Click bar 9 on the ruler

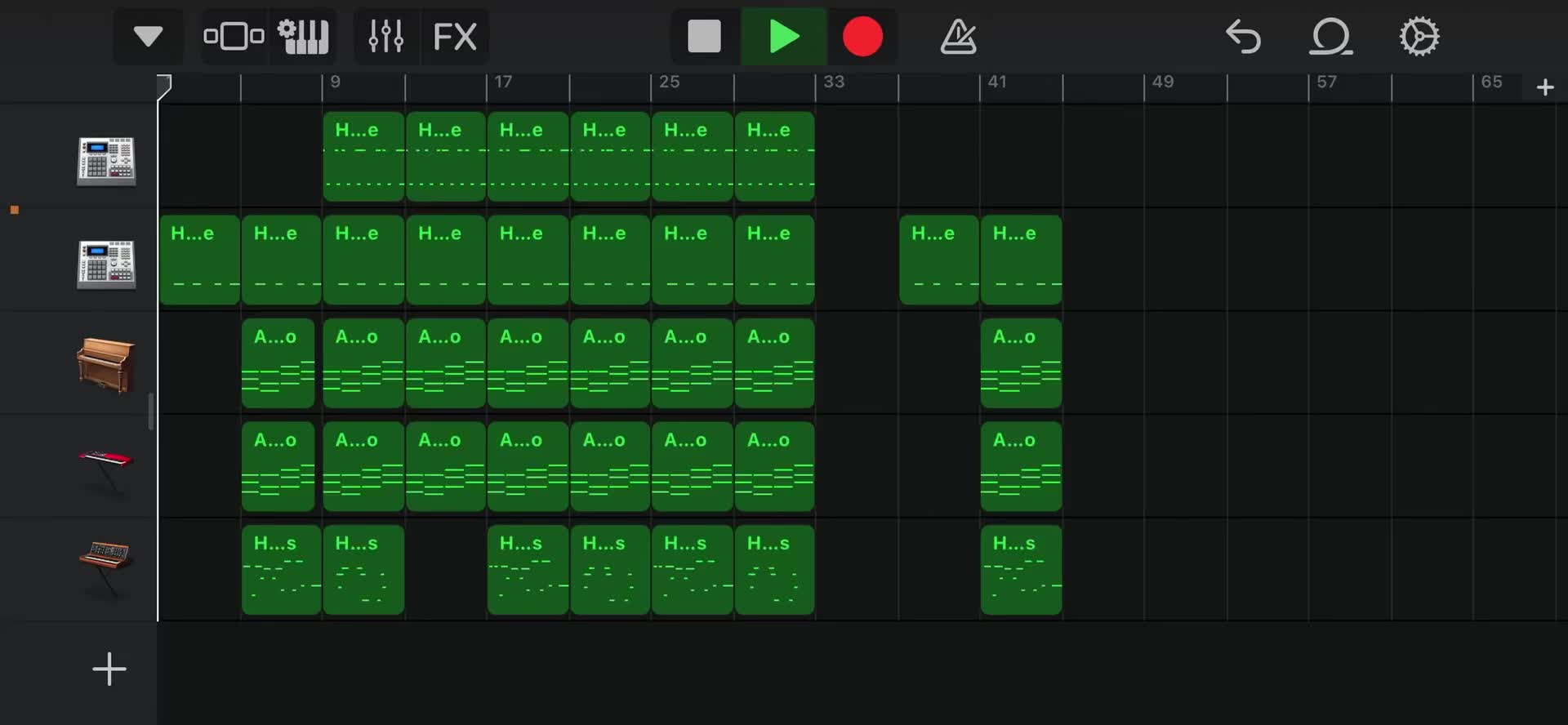tap(335, 82)
